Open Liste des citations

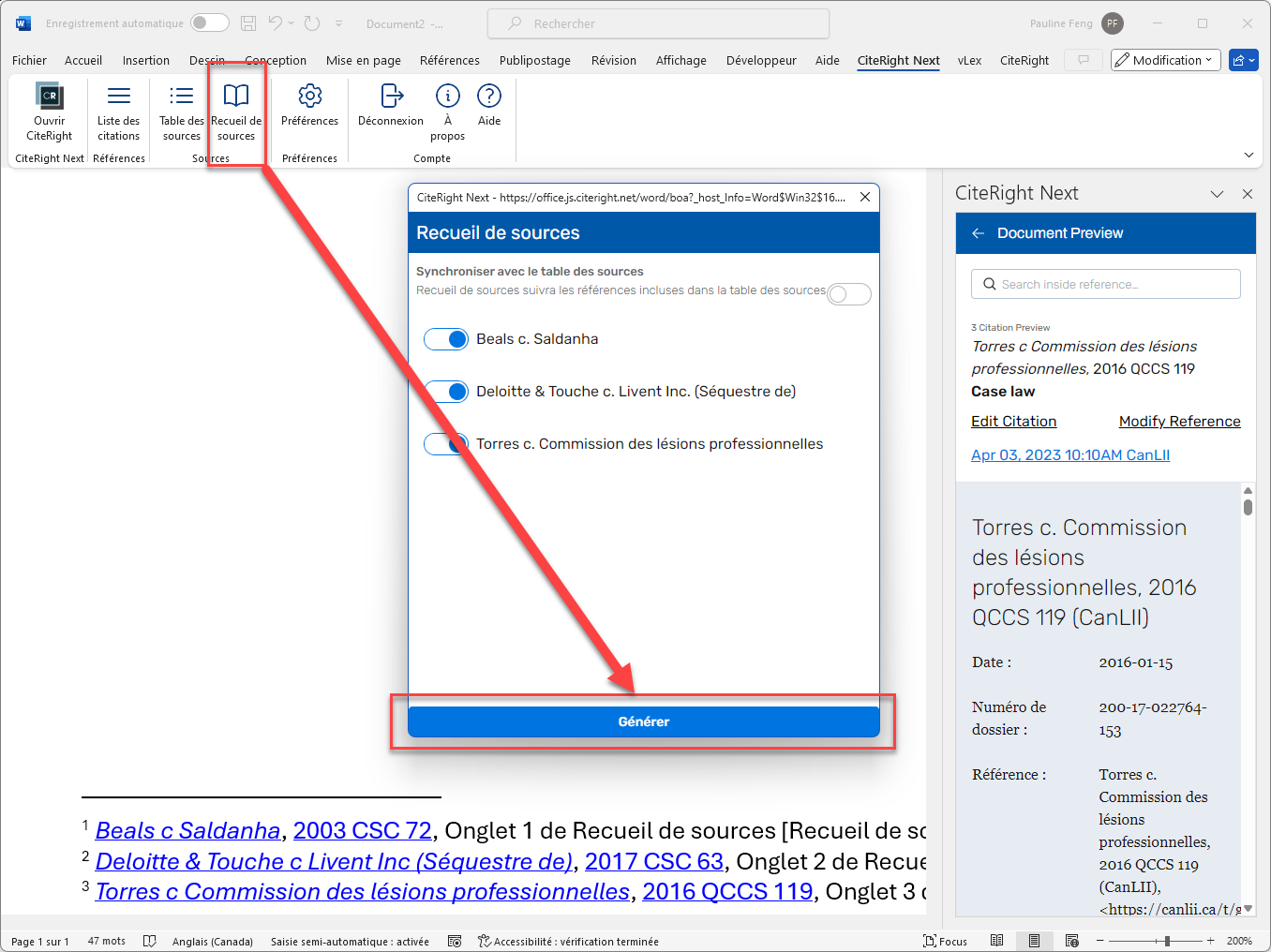[118, 112]
